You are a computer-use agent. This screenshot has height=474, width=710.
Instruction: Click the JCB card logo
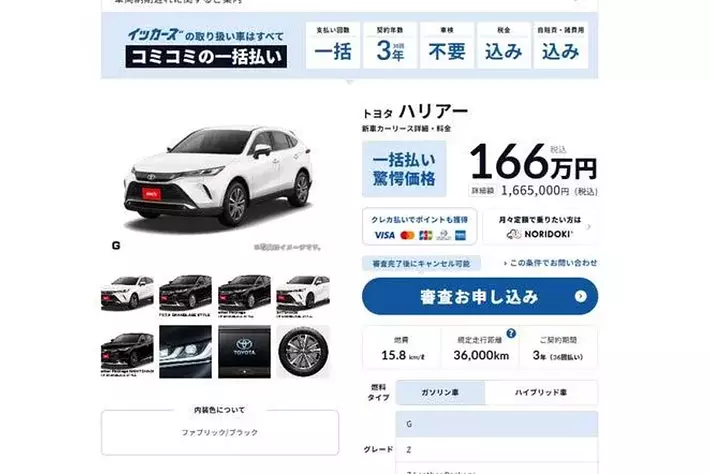426,235
